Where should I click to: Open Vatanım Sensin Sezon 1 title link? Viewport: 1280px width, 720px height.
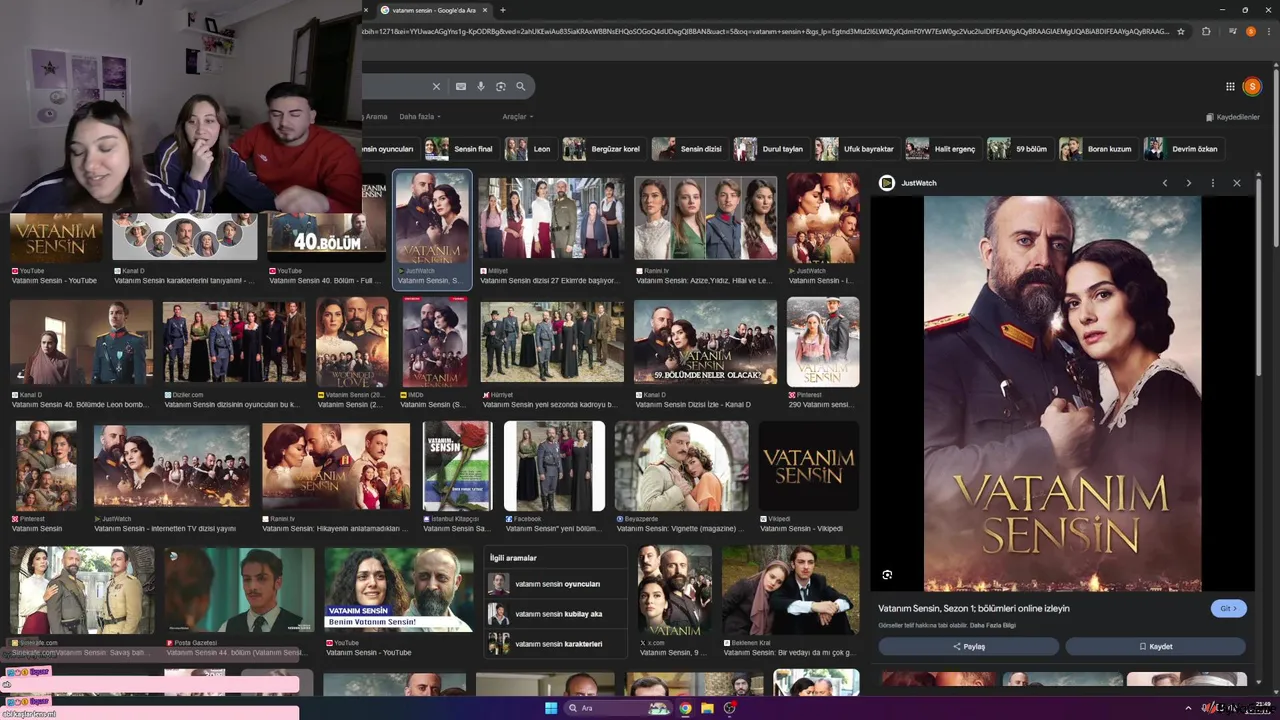pyautogui.click(x=974, y=608)
